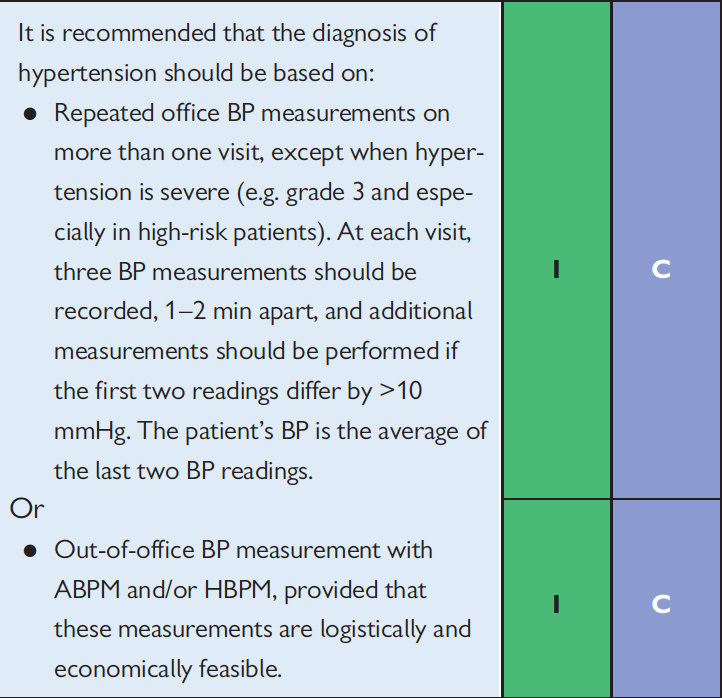722x698 pixels.
Task: Click the upper purple level "C" cell
Action: tap(660, 270)
